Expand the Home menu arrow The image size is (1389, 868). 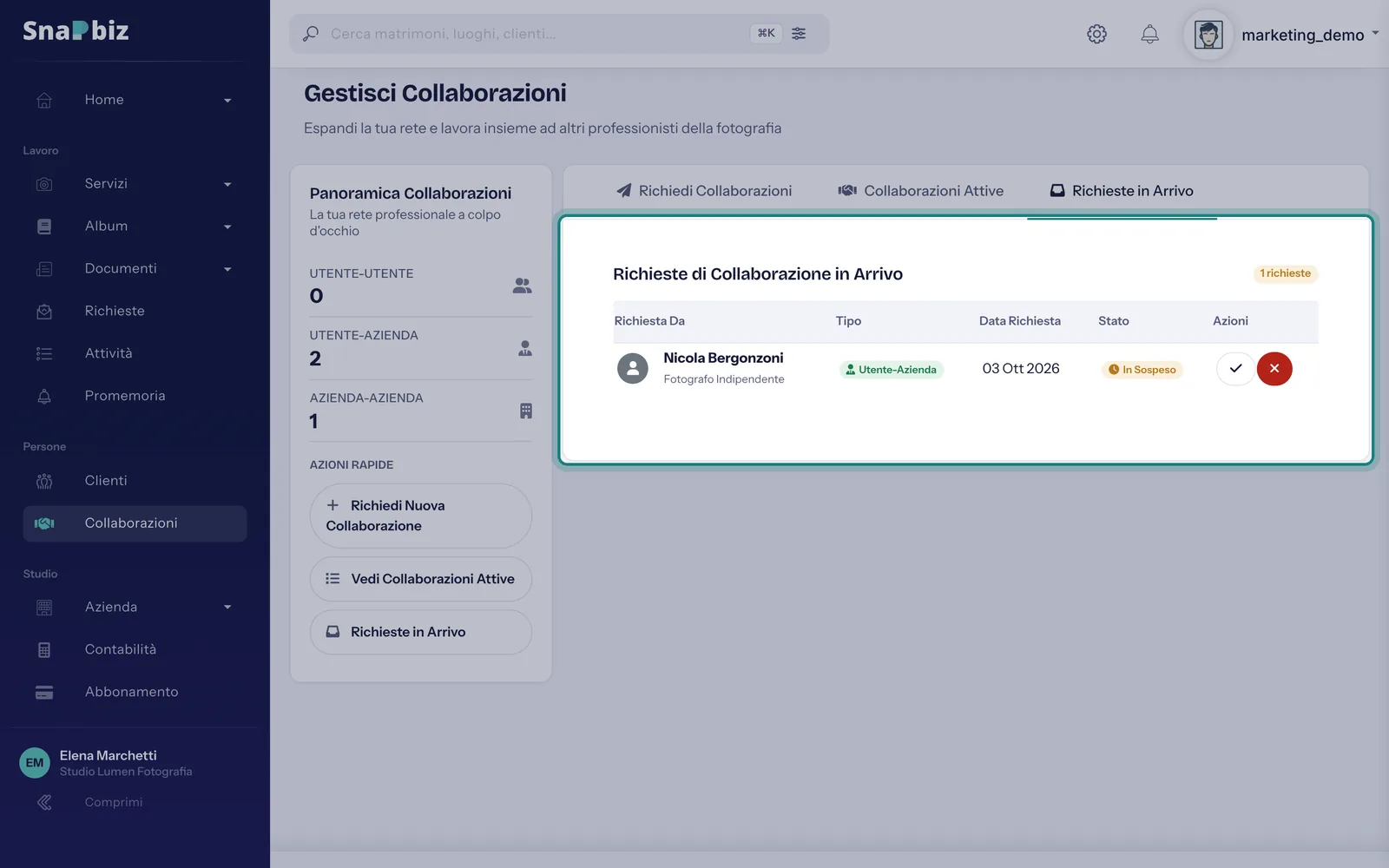(227, 101)
